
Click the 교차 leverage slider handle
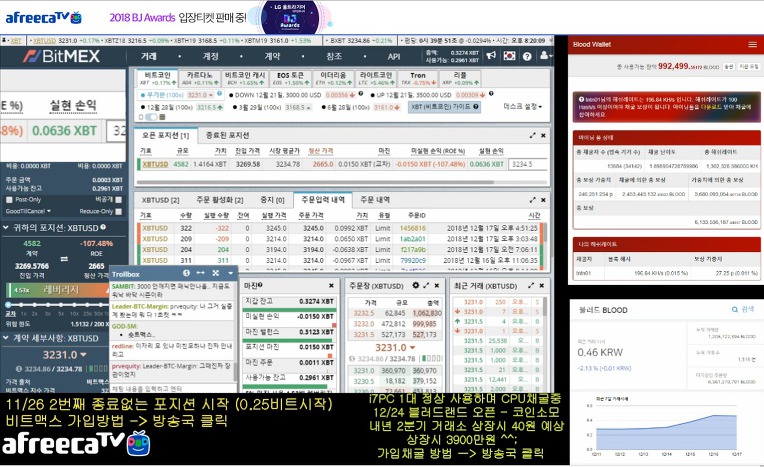[x=8, y=305]
